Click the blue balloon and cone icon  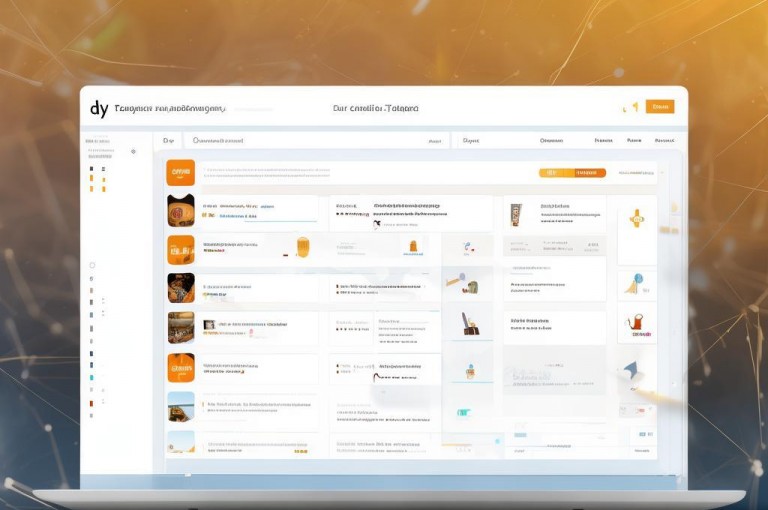634,284
